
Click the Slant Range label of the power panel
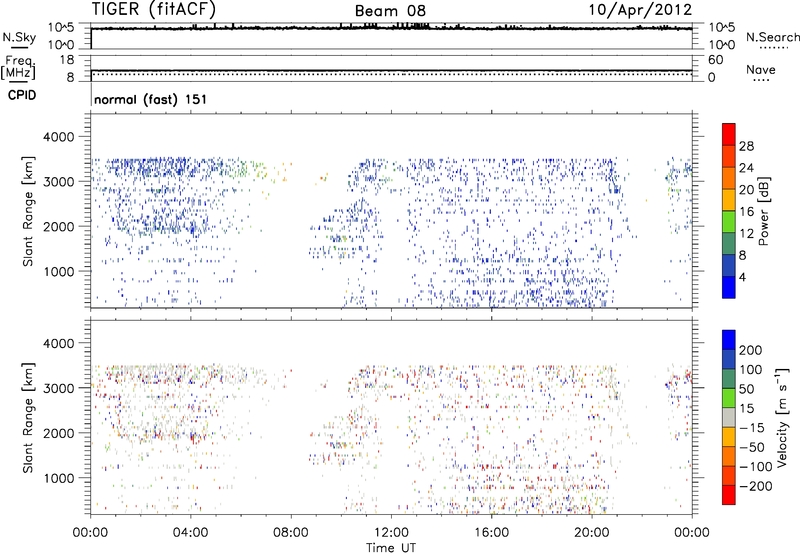tap(29, 211)
